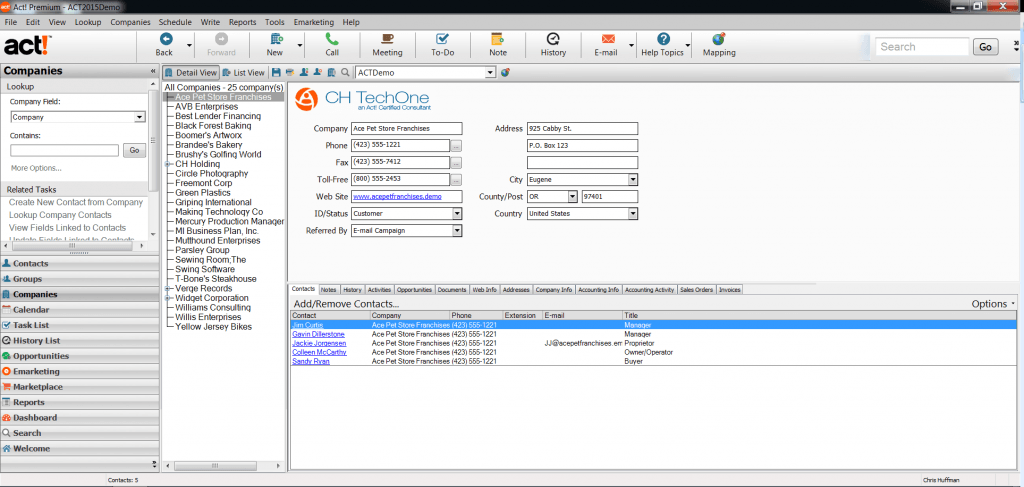The height and width of the screenshot is (487, 1024).
Task: Switch to the Notes tab
Action: [x=328, y=289]
